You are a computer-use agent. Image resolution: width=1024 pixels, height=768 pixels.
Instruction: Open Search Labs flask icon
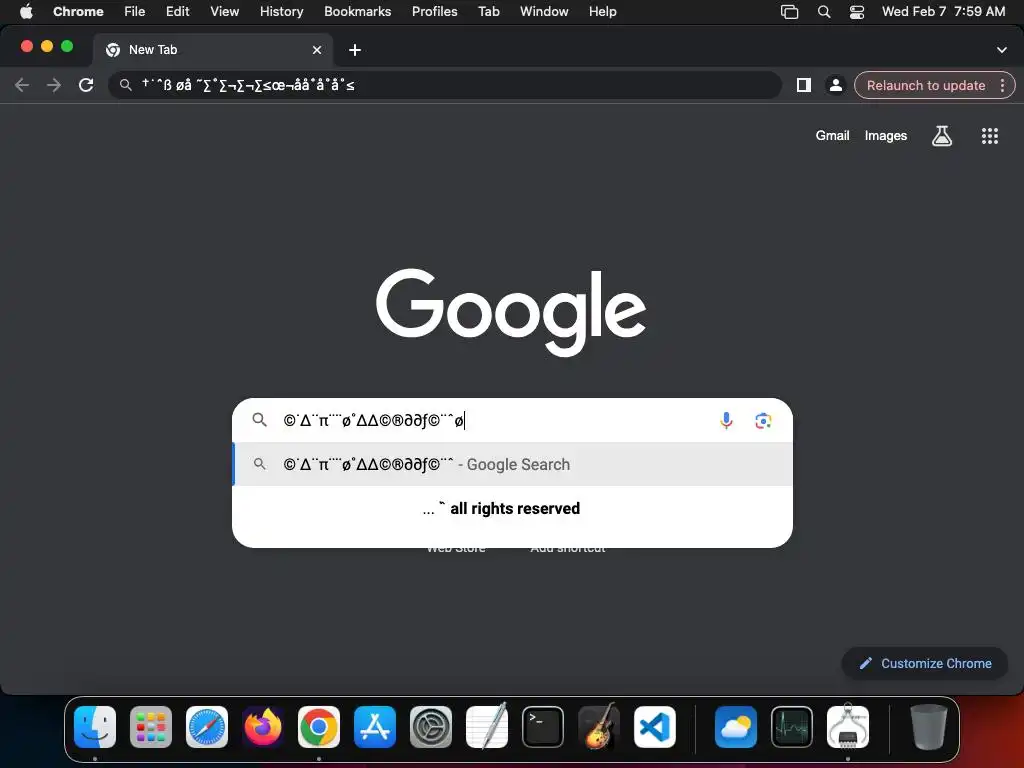click(942, 136)
